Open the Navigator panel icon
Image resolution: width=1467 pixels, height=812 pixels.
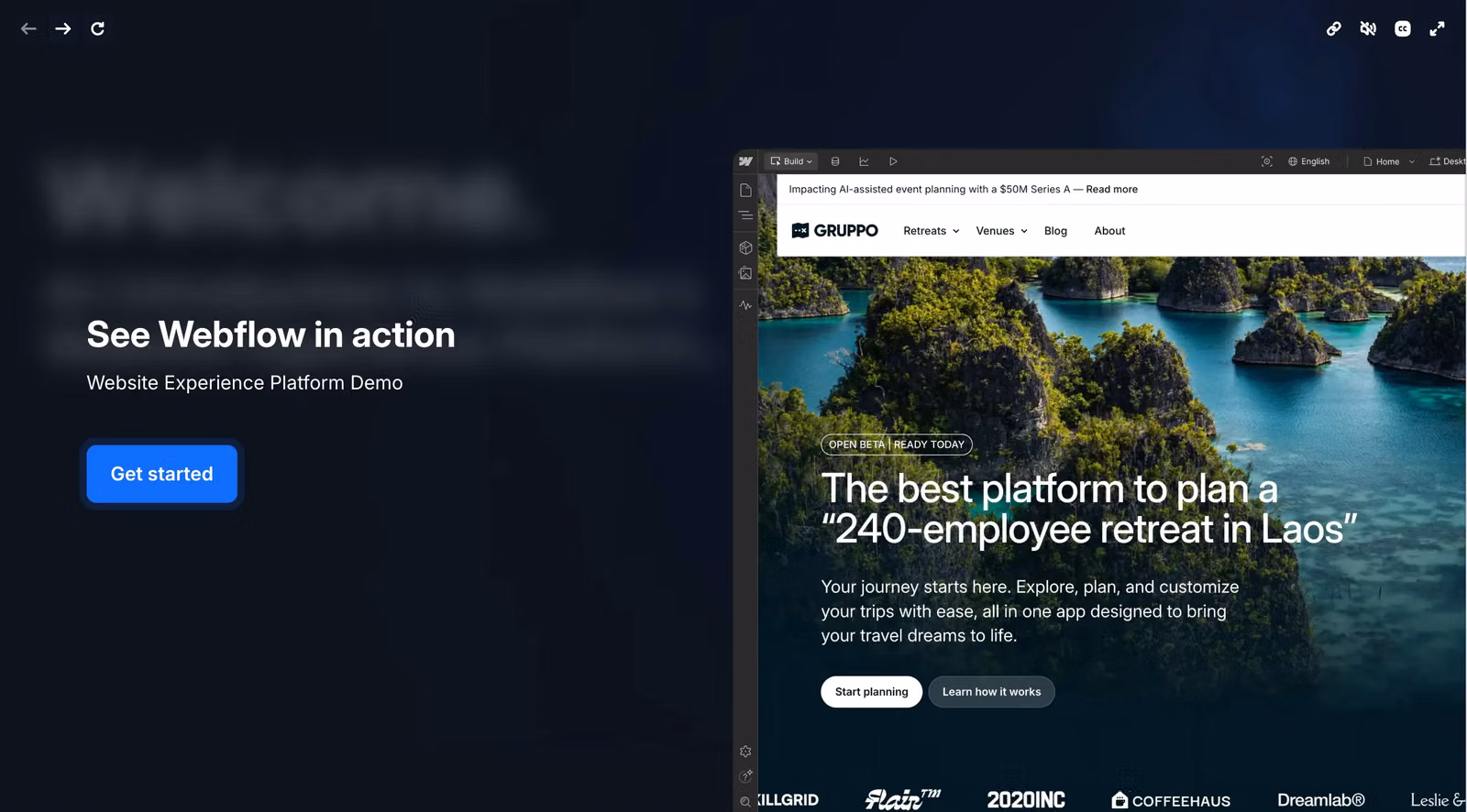click(745, 216)
